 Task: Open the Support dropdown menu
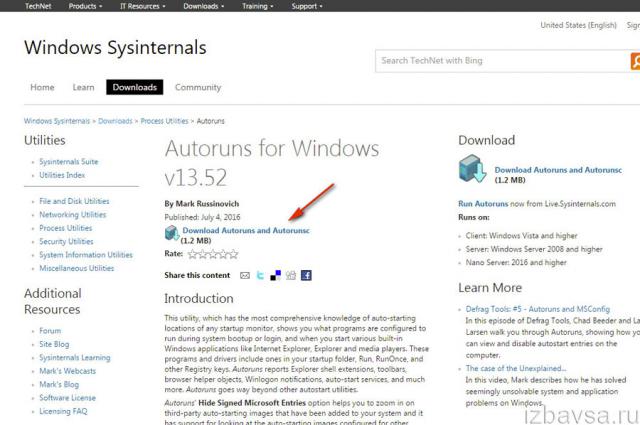pyautogui.click(x=307, y=6)
